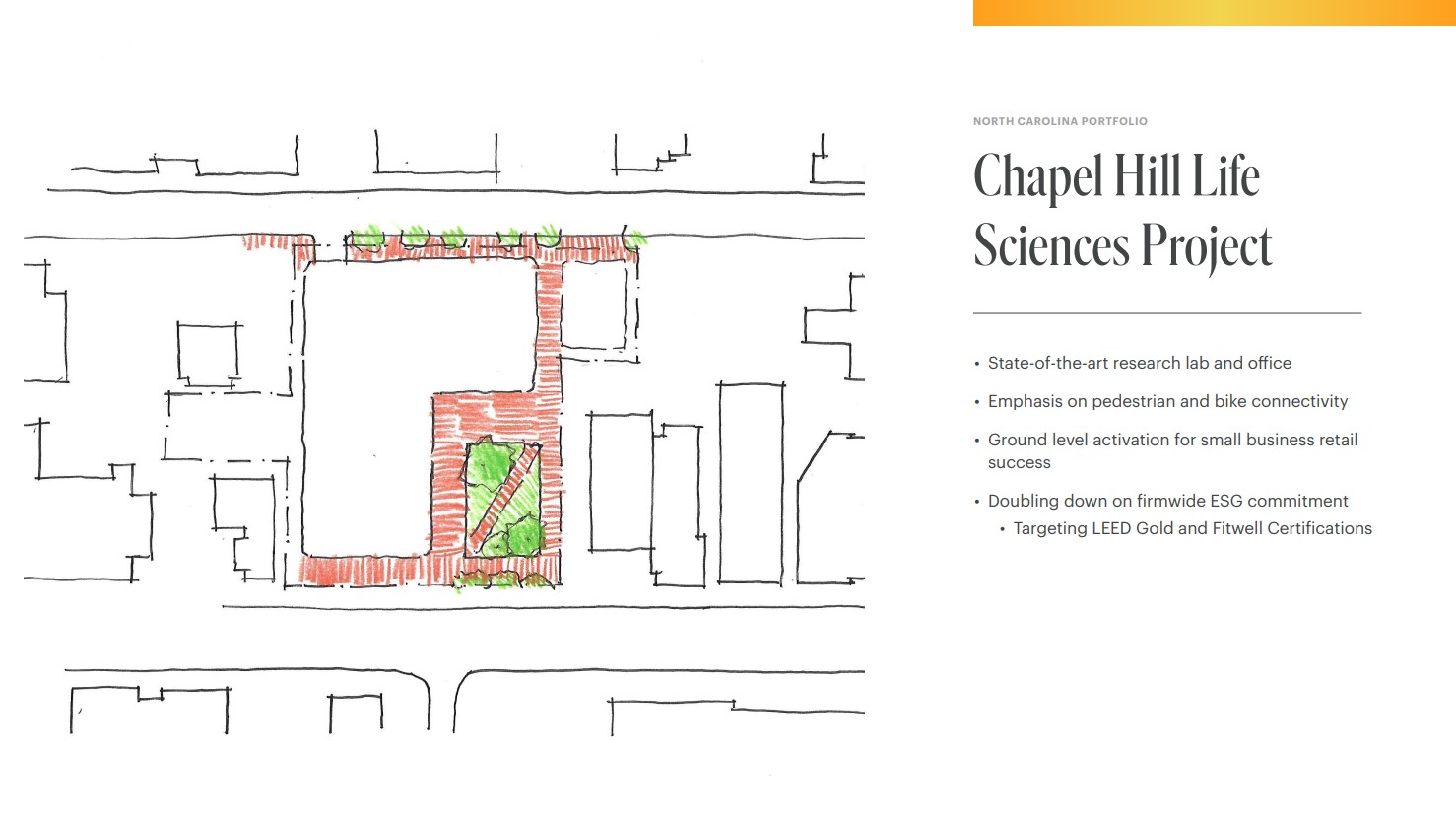
Task: Click the 'NORTH CAROLINA PORTFOLIO' label
Action: [1060, 121]
